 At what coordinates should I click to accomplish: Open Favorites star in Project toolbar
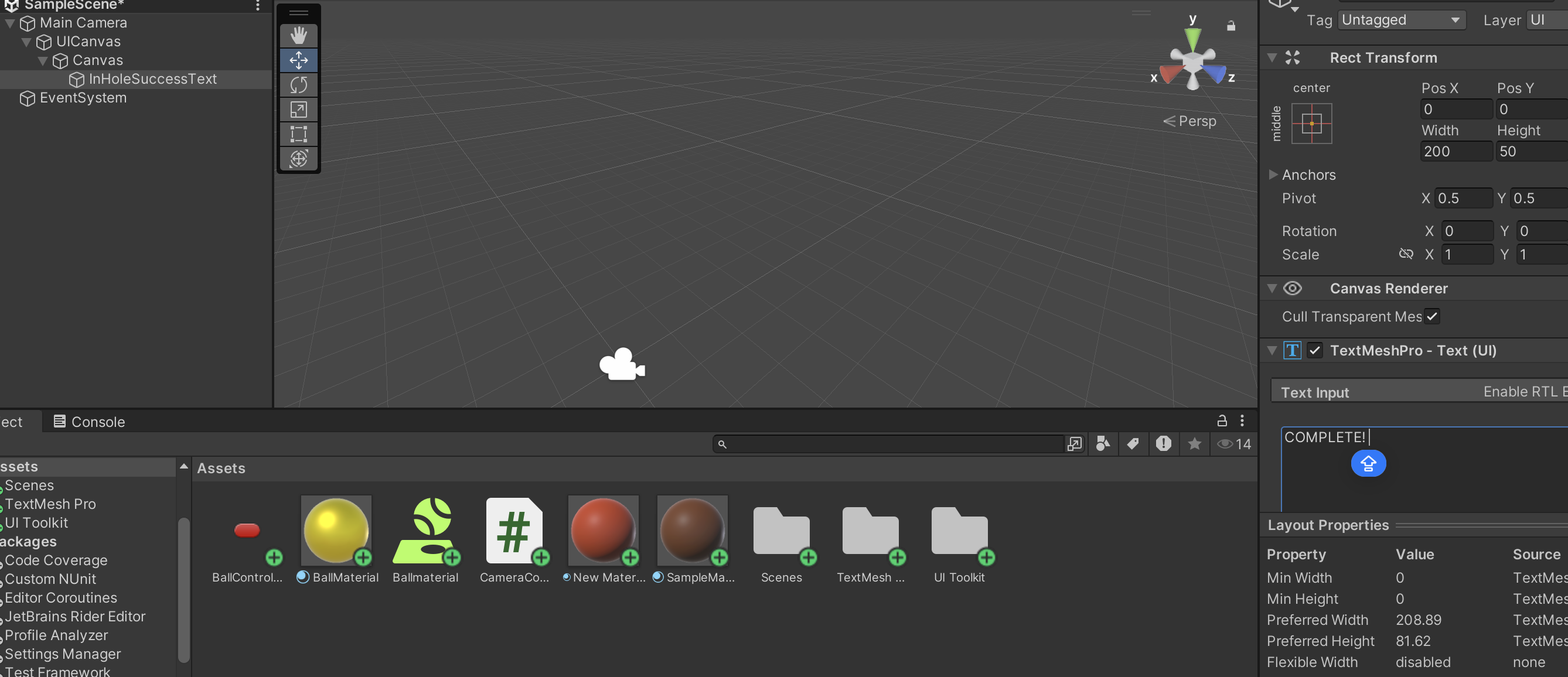(1194, 444)
